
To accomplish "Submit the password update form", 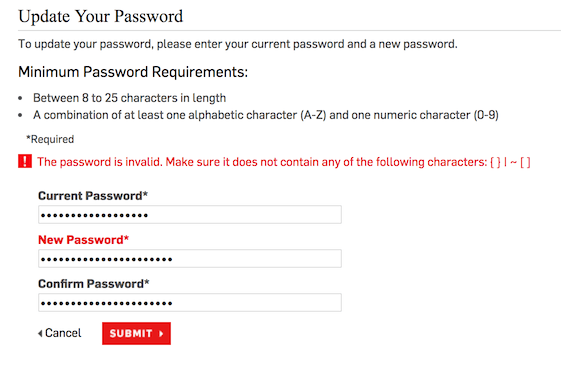I will click(x=136, y=333).
